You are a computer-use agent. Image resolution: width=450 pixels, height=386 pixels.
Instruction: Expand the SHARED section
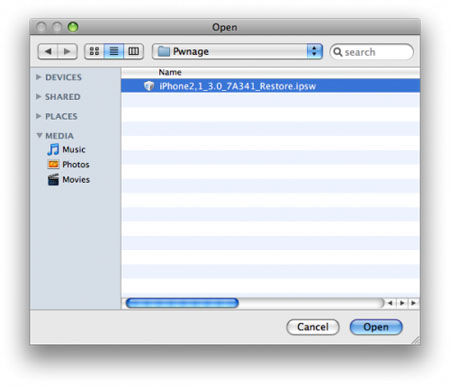(39, 97)
